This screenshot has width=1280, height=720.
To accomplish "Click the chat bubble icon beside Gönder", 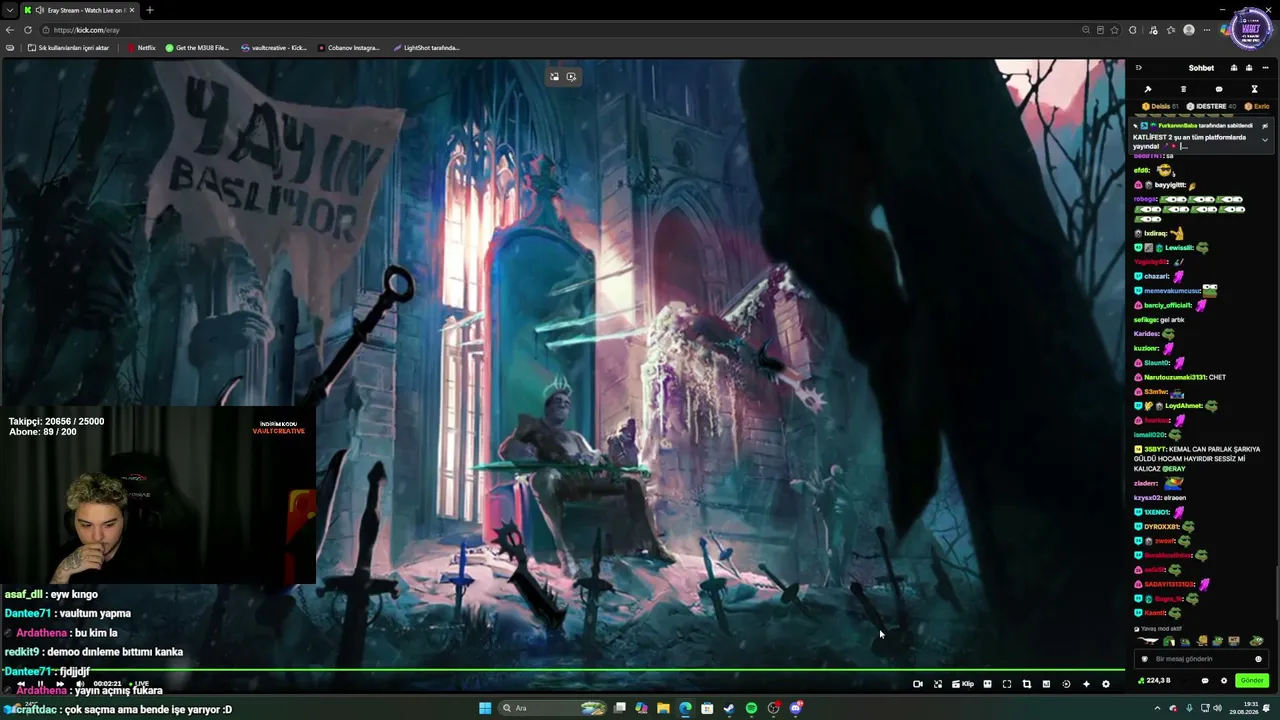I will [x=1205, y=681].
